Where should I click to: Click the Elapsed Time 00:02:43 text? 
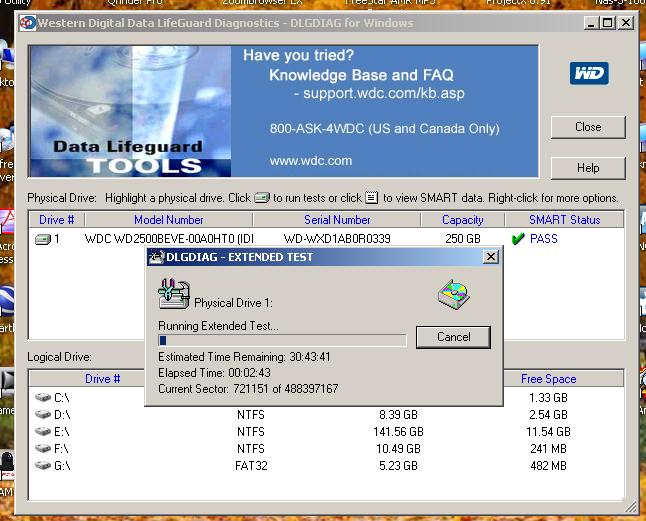tap(214, 373)
